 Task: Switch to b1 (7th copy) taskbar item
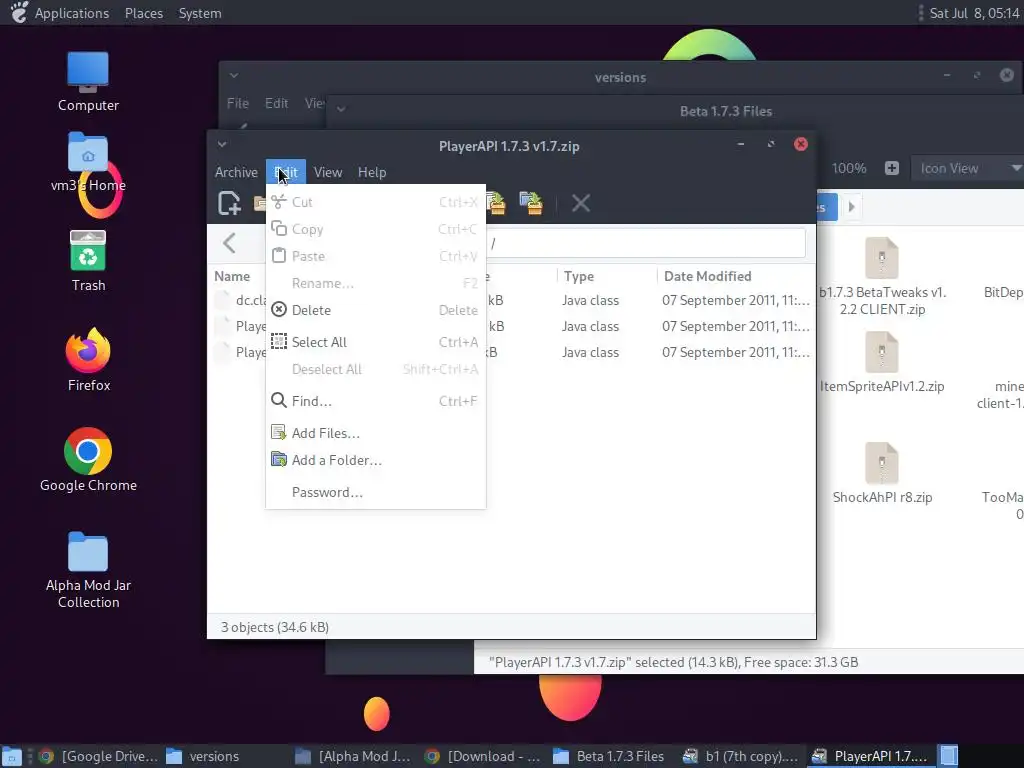[741, 756]
